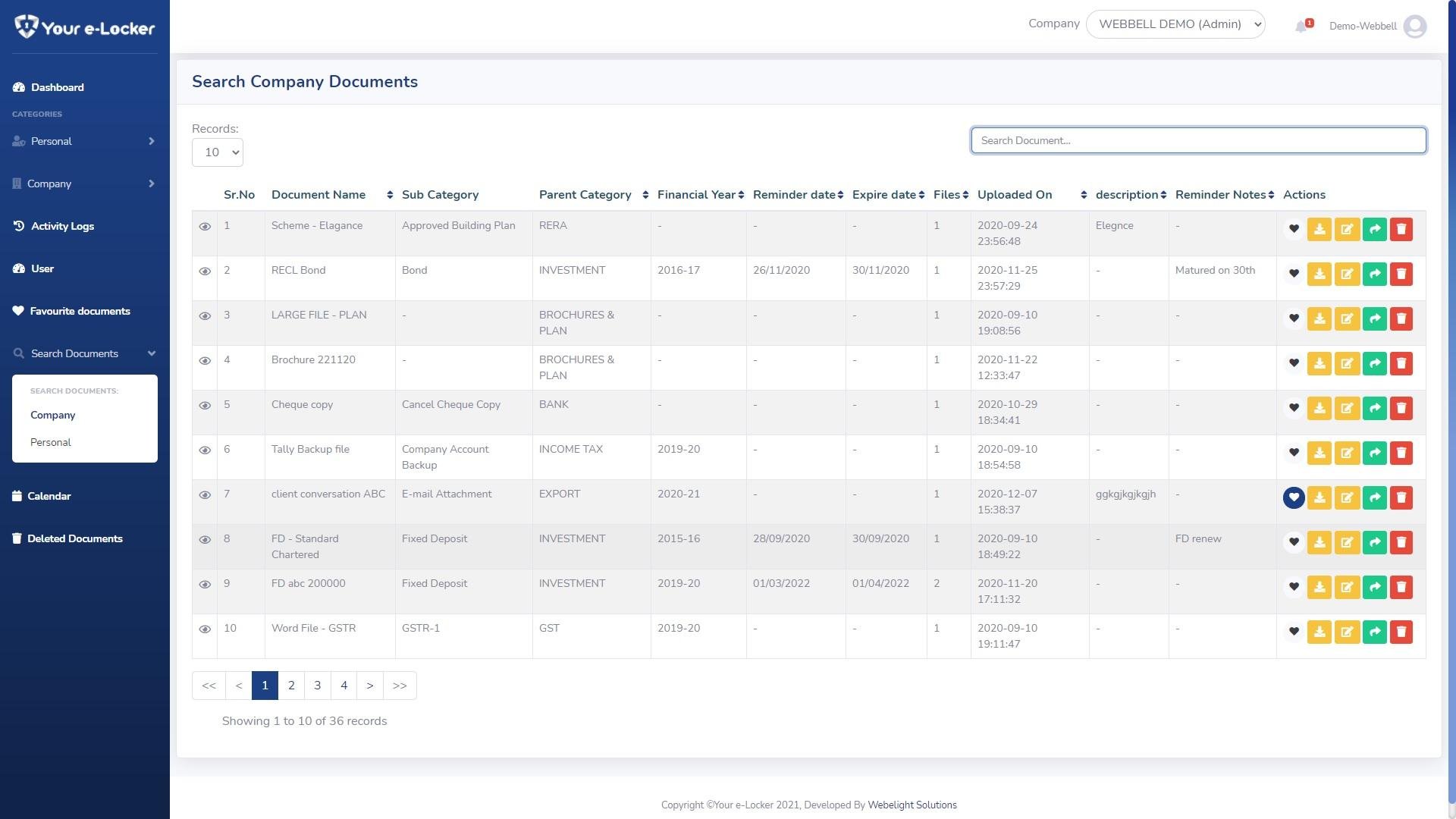The height and width of the screenshot is (819, 1456).
Task: Open the Records per page dropdown
Action: (x=218, y=152)
